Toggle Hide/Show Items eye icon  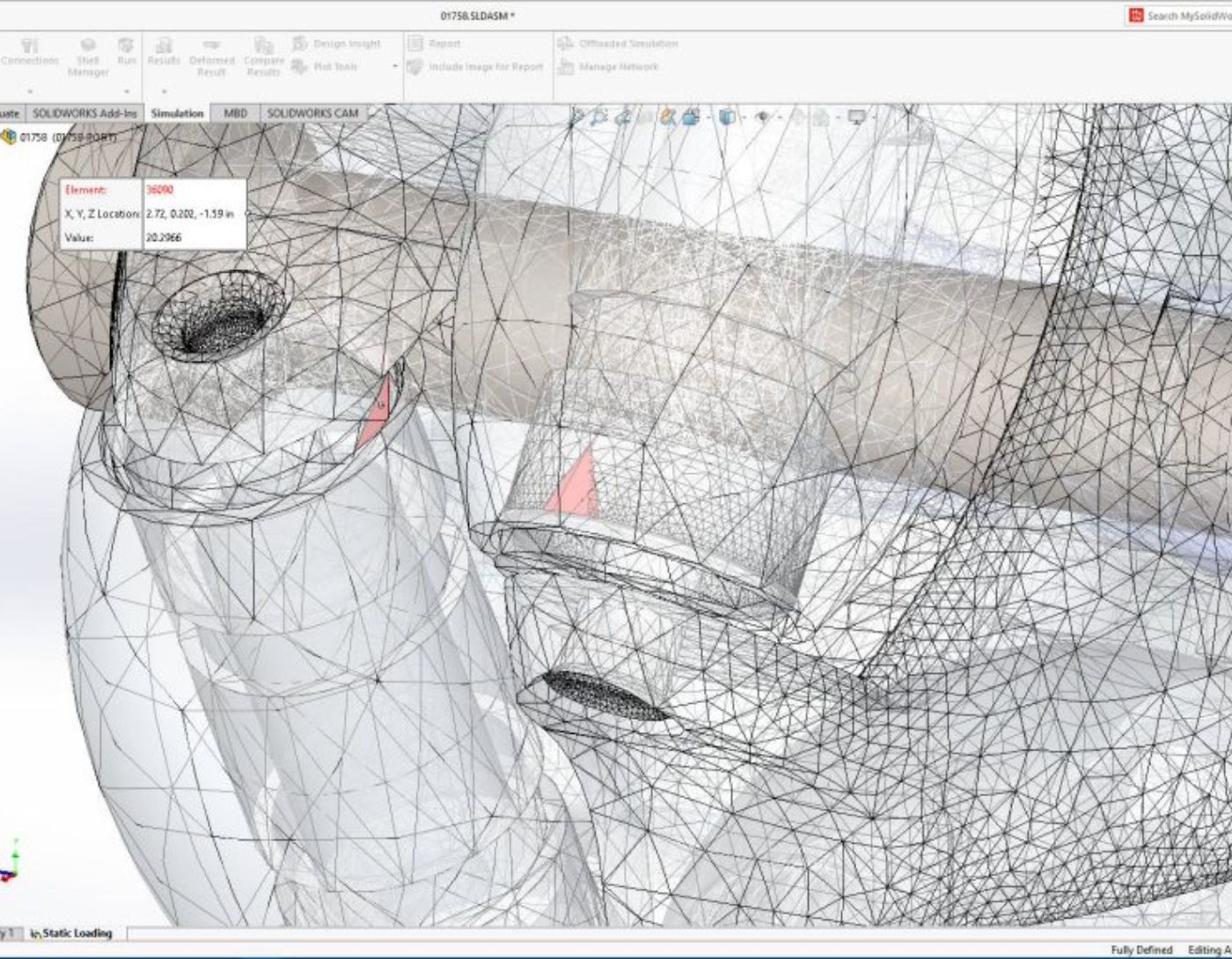(763, 117)
